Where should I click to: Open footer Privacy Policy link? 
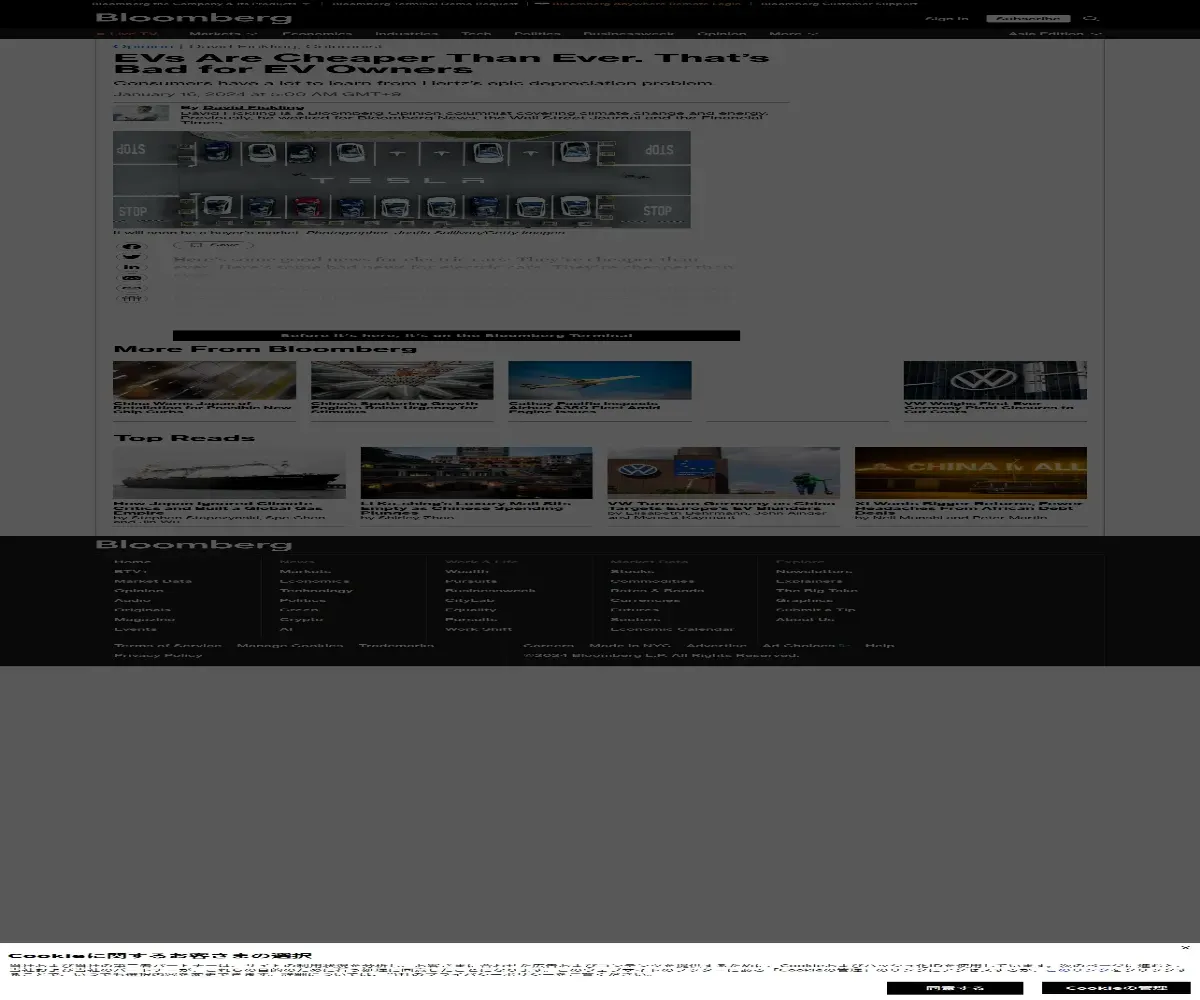click(x=158, y=656)
